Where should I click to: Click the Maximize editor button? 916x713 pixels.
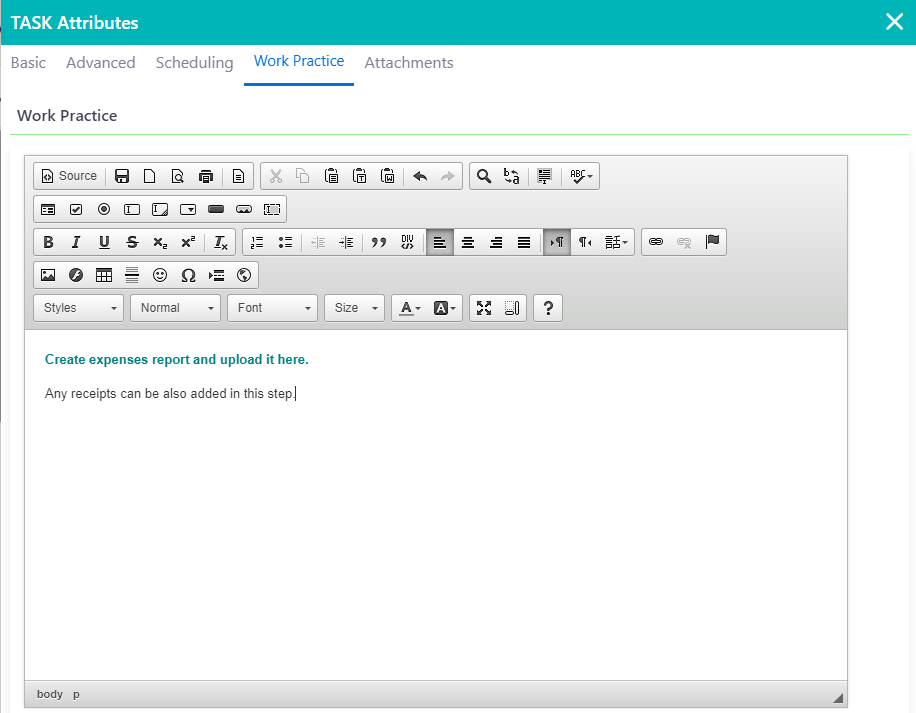pos(484,308)
